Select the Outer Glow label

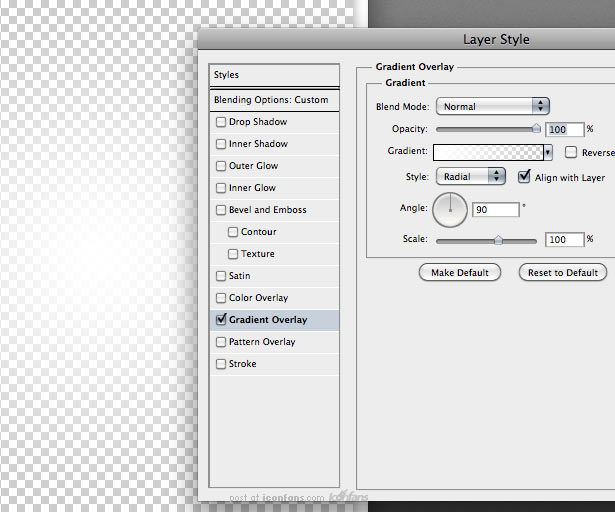253,166
